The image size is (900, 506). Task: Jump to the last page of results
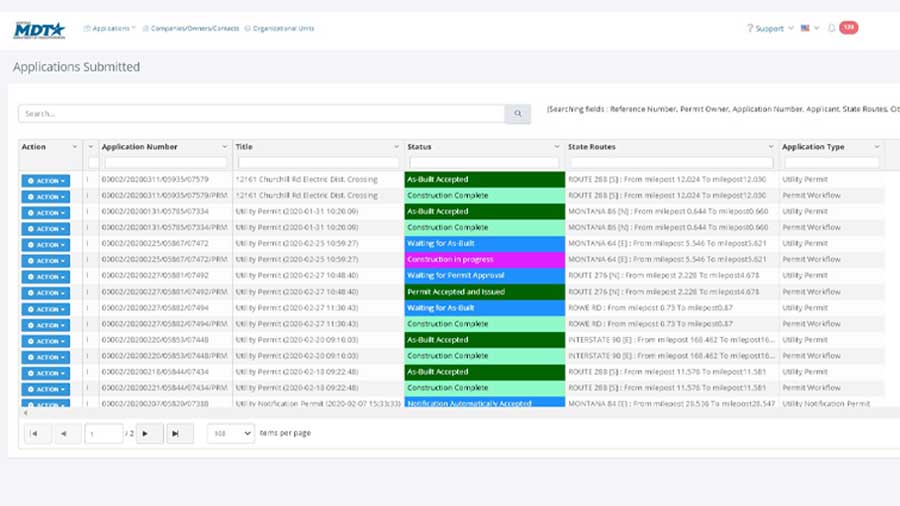coord(179,433)
